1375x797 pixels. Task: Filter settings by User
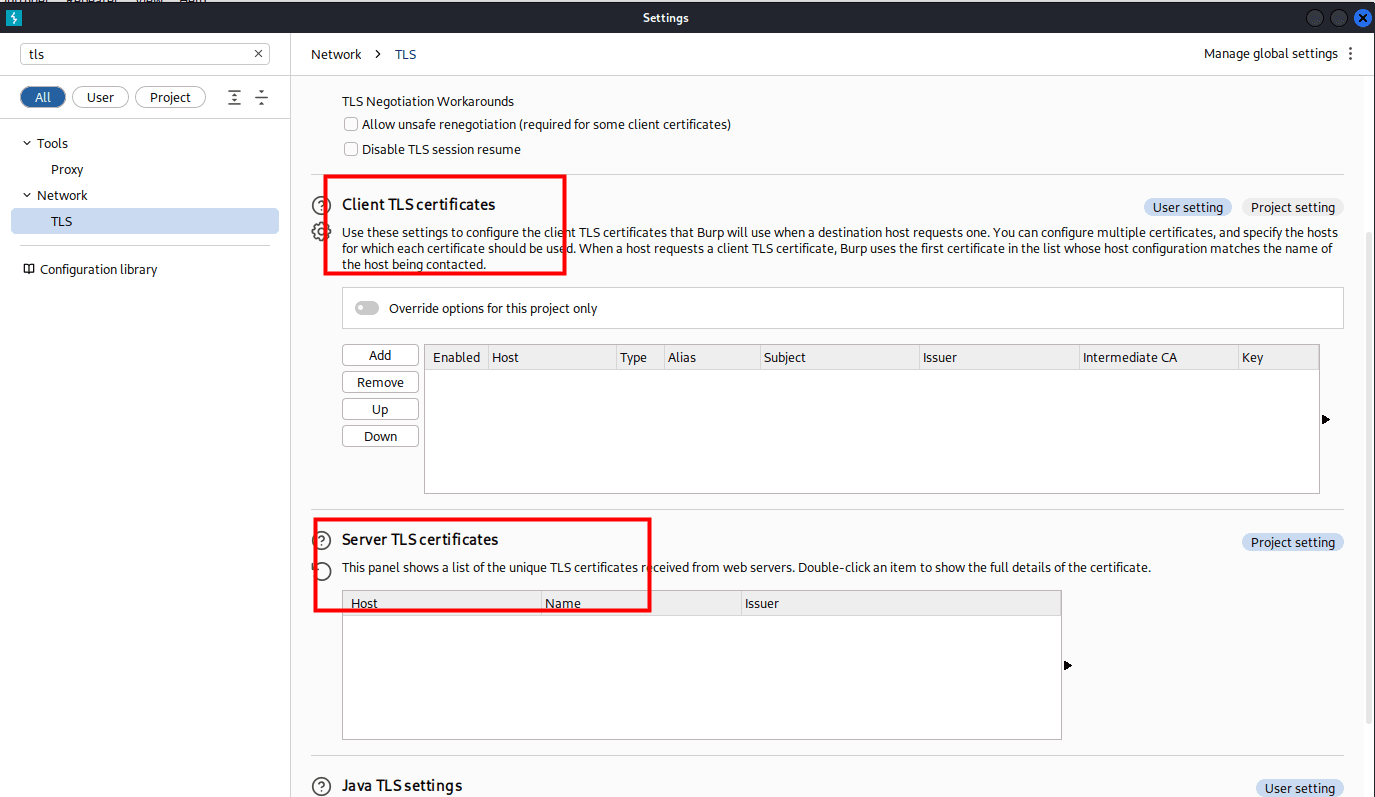coord(100,97)
